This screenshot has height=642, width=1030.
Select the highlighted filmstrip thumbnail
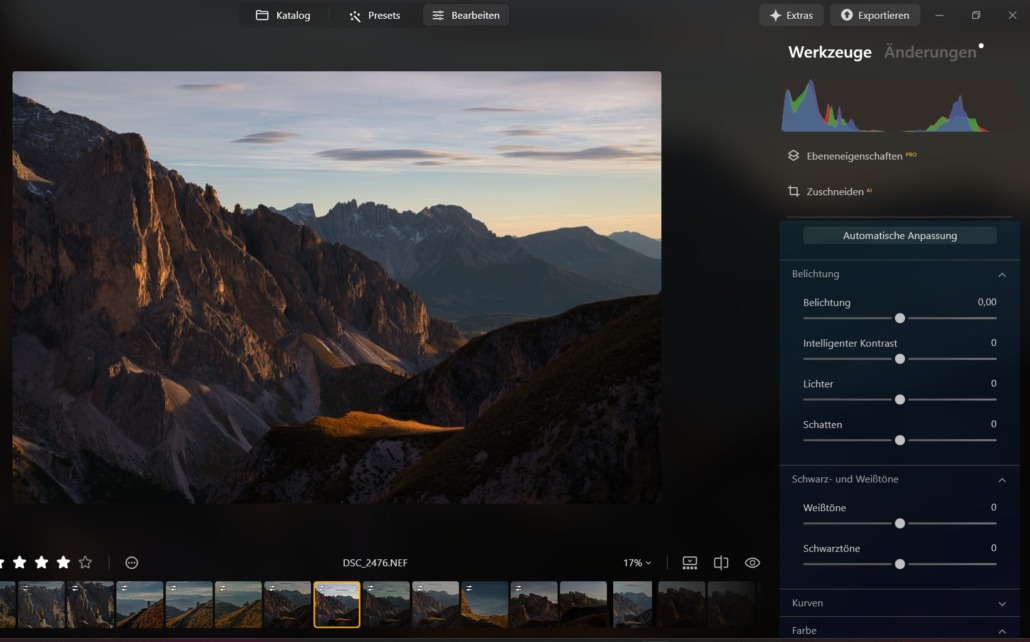coord(337,604)
